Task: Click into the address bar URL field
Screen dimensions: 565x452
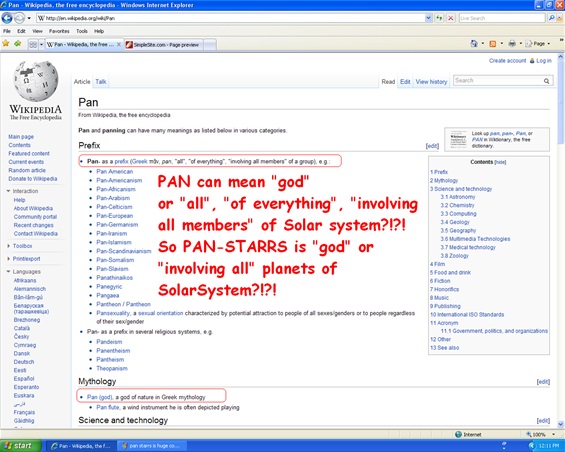Action: [x=231, y=18]
